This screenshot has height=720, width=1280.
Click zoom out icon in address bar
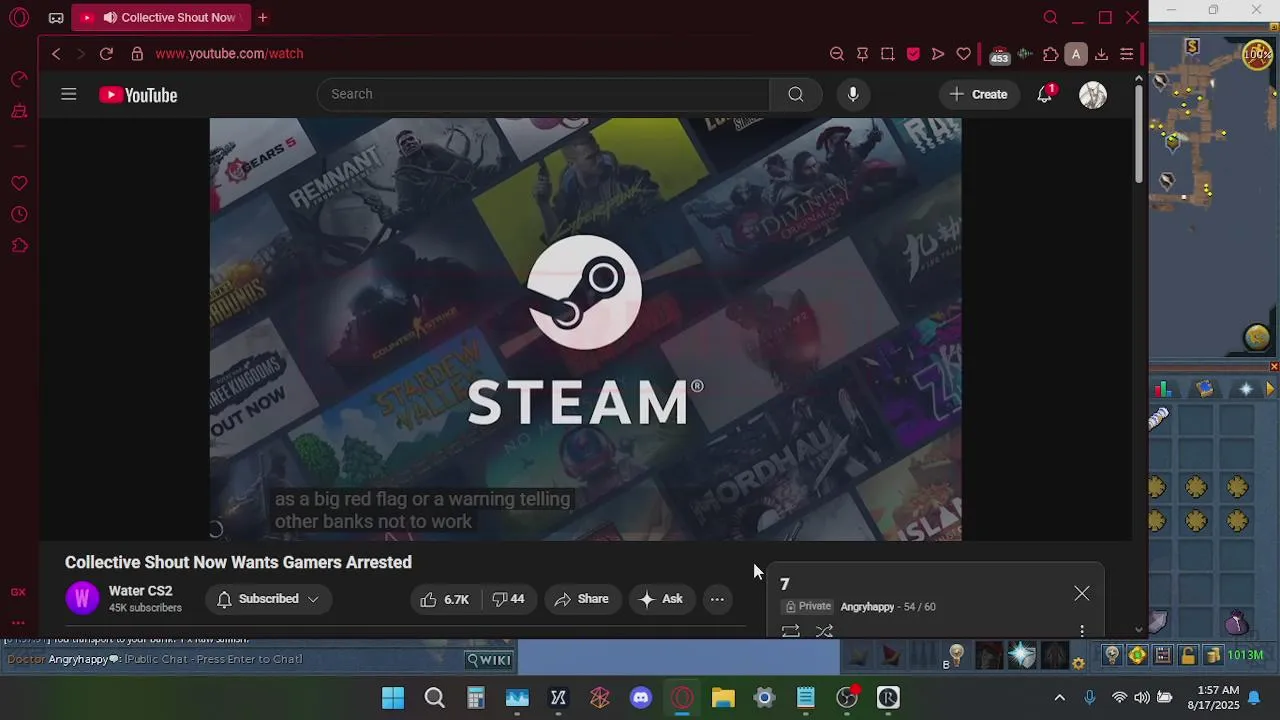click(837, 54)
